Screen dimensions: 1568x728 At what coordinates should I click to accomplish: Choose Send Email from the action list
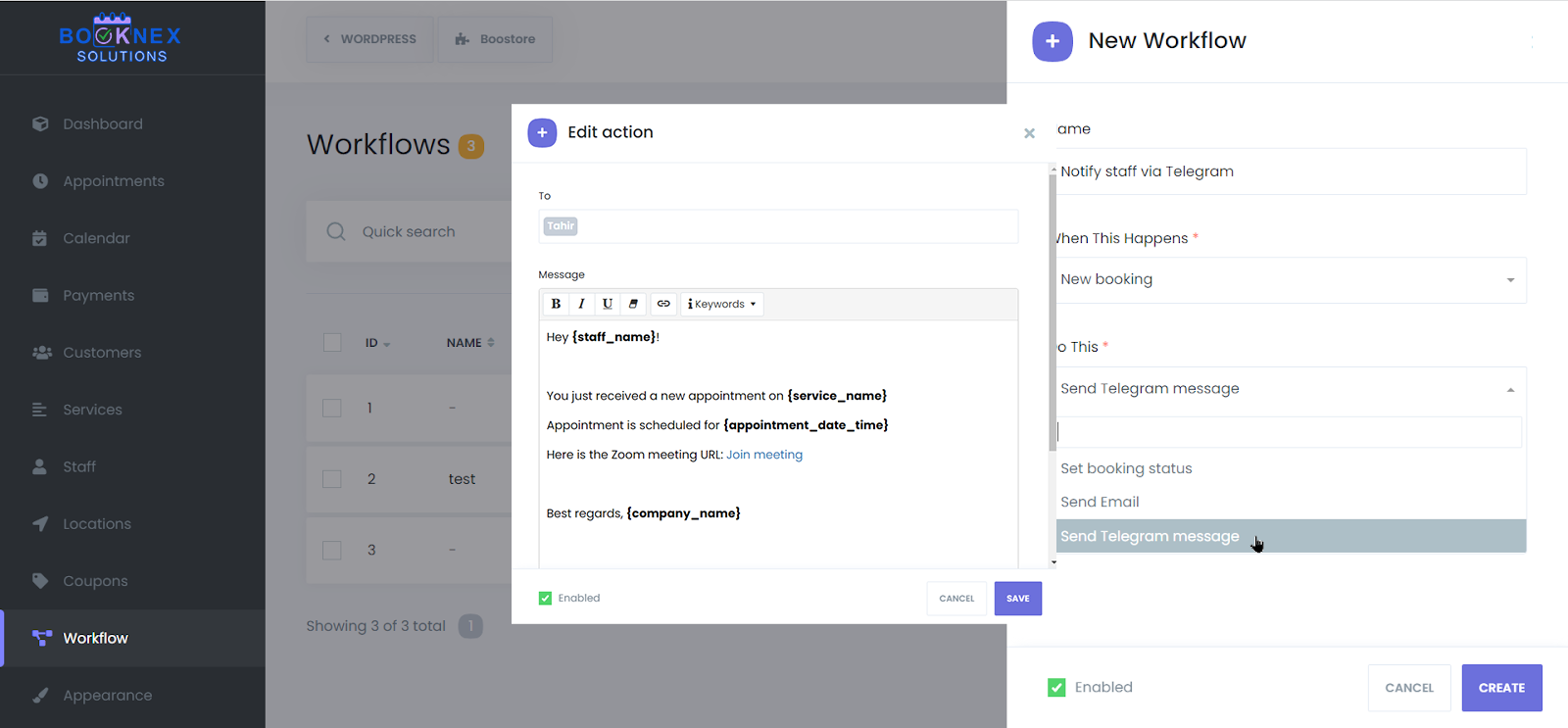tap(1100, 502)
